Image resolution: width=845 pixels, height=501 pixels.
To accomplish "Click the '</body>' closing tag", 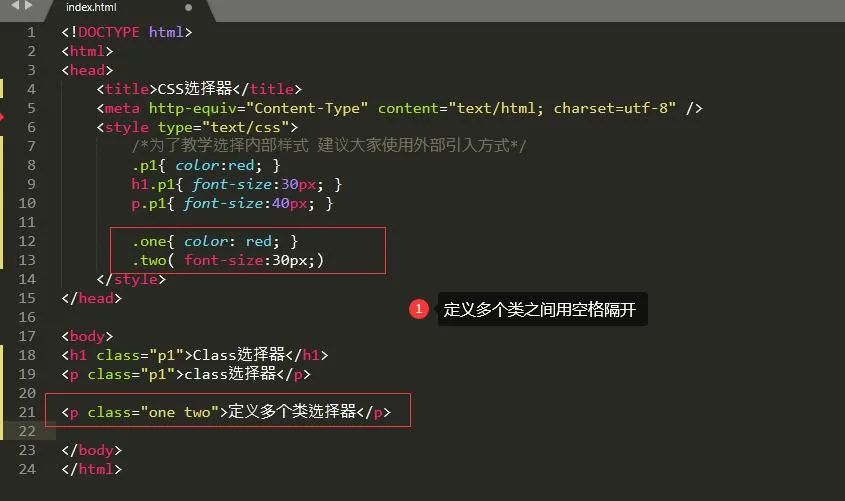I will 92,450.
